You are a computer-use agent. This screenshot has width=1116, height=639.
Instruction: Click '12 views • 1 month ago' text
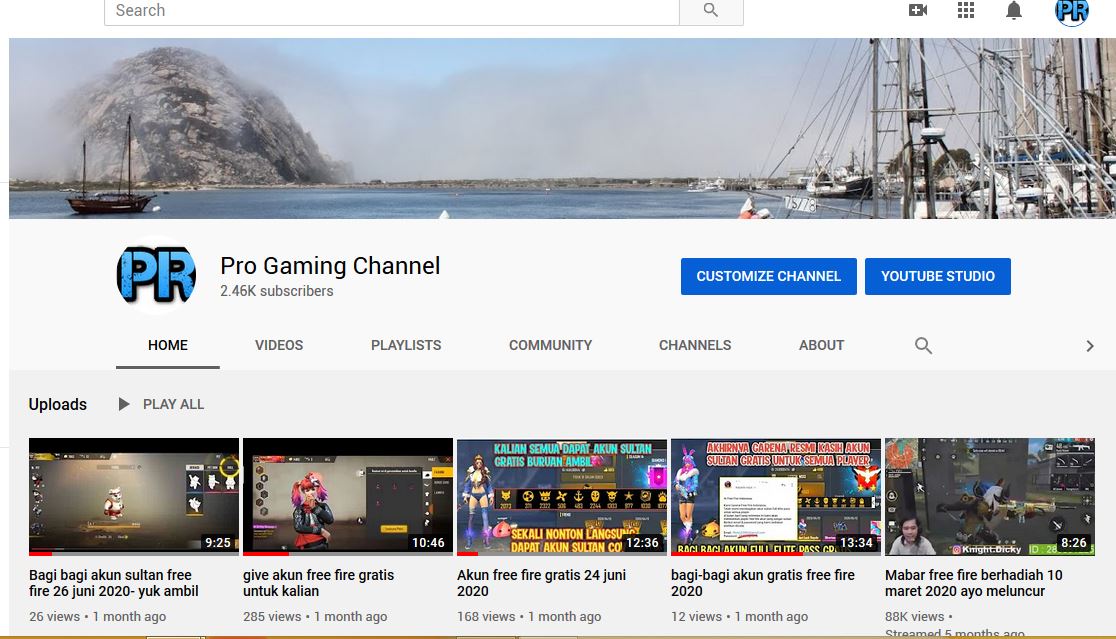pyautogui.click(x=739, y=616)
